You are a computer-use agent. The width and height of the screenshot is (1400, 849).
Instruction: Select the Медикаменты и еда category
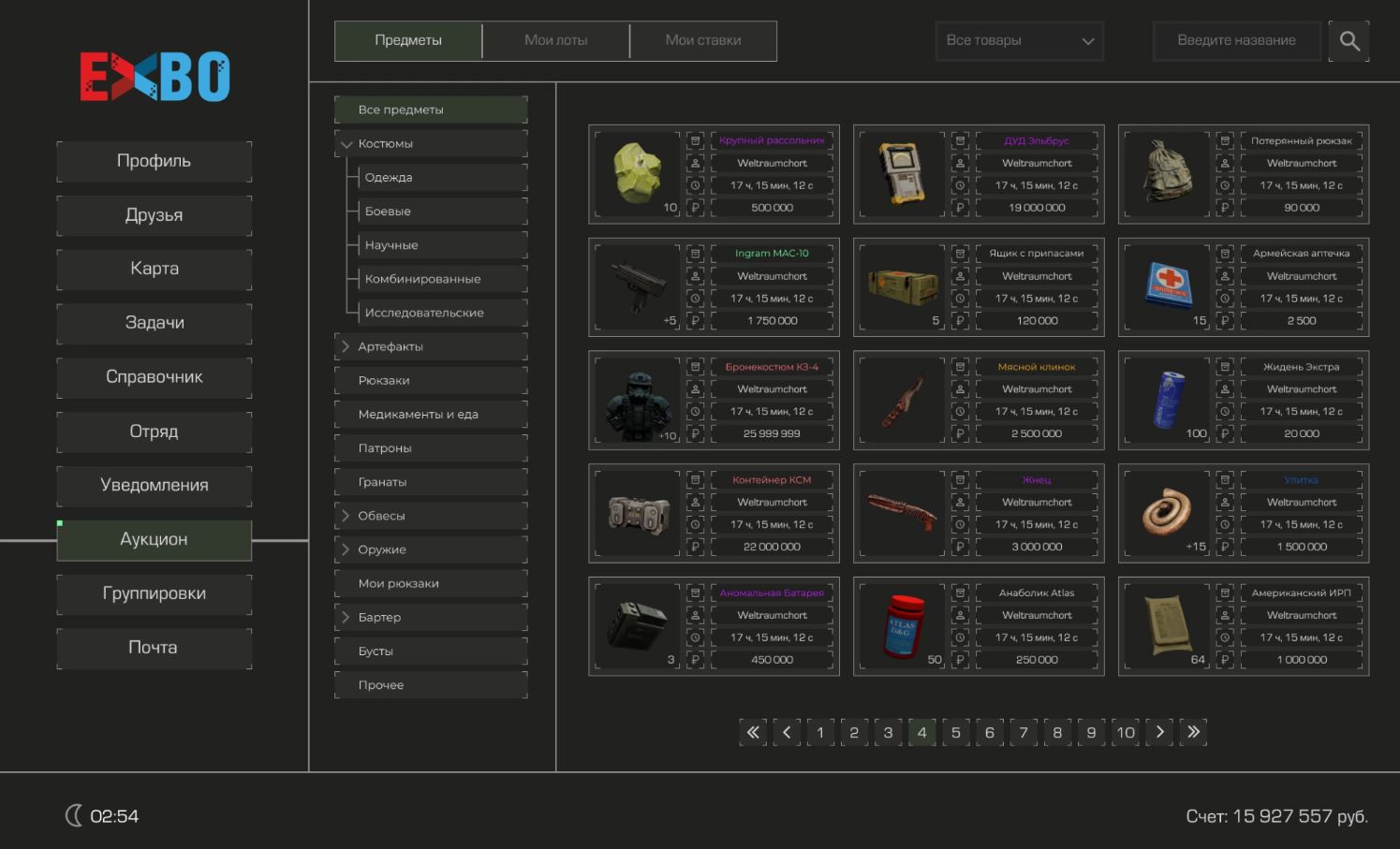[431, 415]
